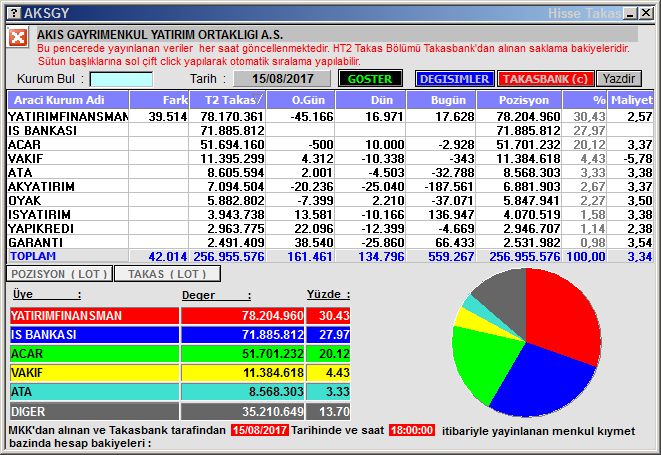
Task: Minimize the AKSGY window
Action: [x=631, y=13]
